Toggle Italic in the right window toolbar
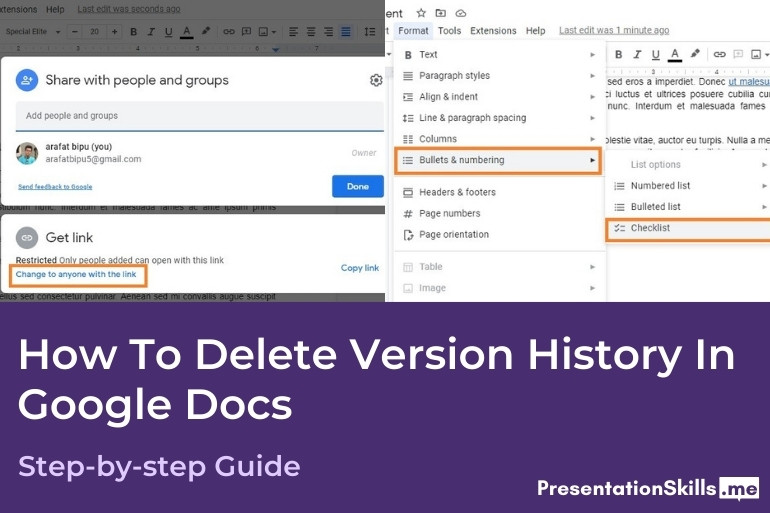770x513 pixels. pyautogui.click(x=637, y=54)
